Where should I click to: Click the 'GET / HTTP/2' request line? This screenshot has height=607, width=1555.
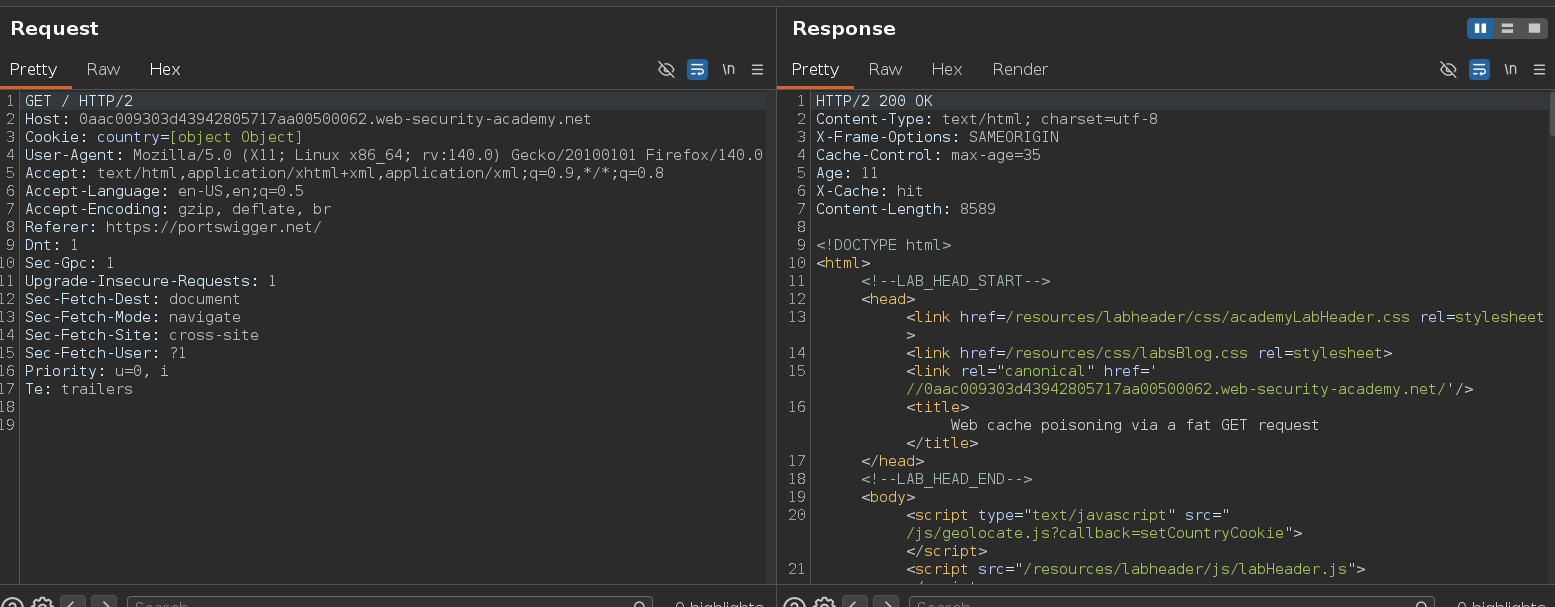click(x=79, y=101)
